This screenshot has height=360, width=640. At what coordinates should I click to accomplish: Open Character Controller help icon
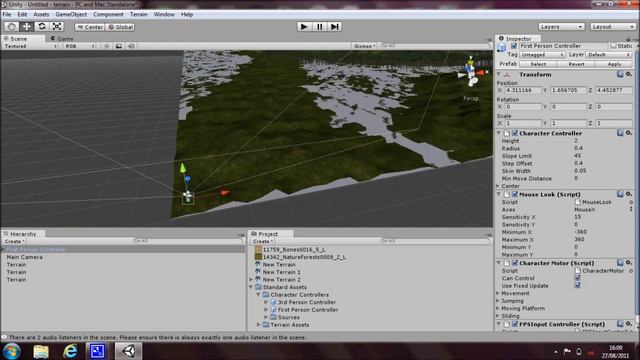(620, 133)
